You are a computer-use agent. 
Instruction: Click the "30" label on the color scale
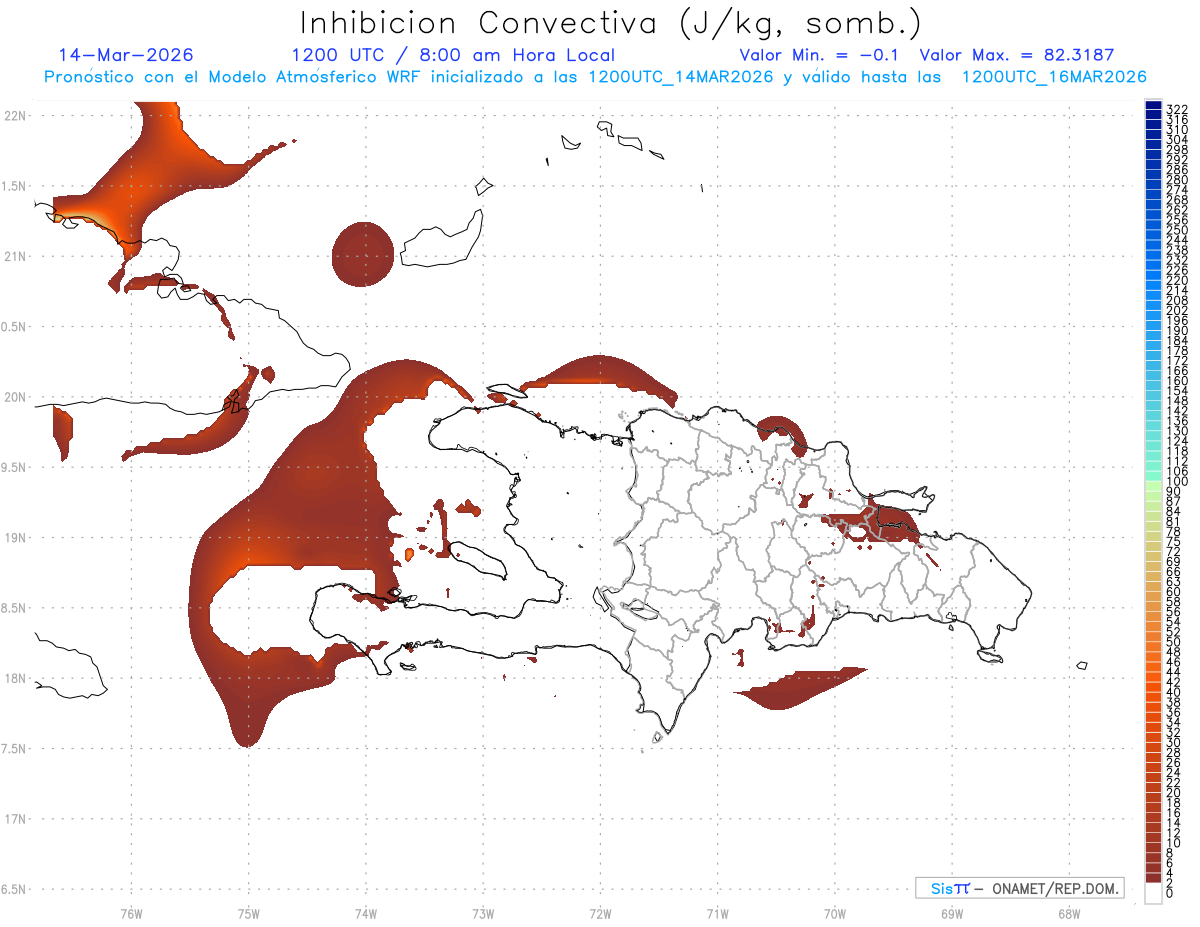(x=1173, y=742)
